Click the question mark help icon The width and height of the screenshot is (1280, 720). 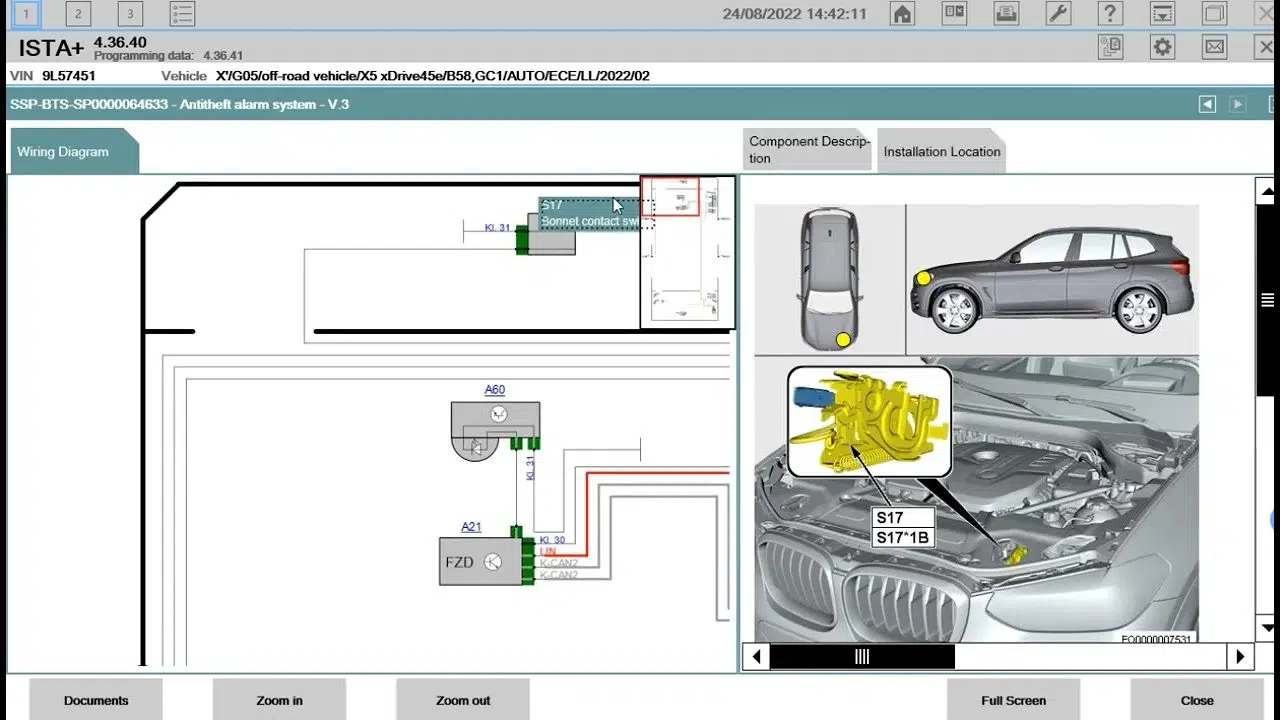[x=1110, y=14]
